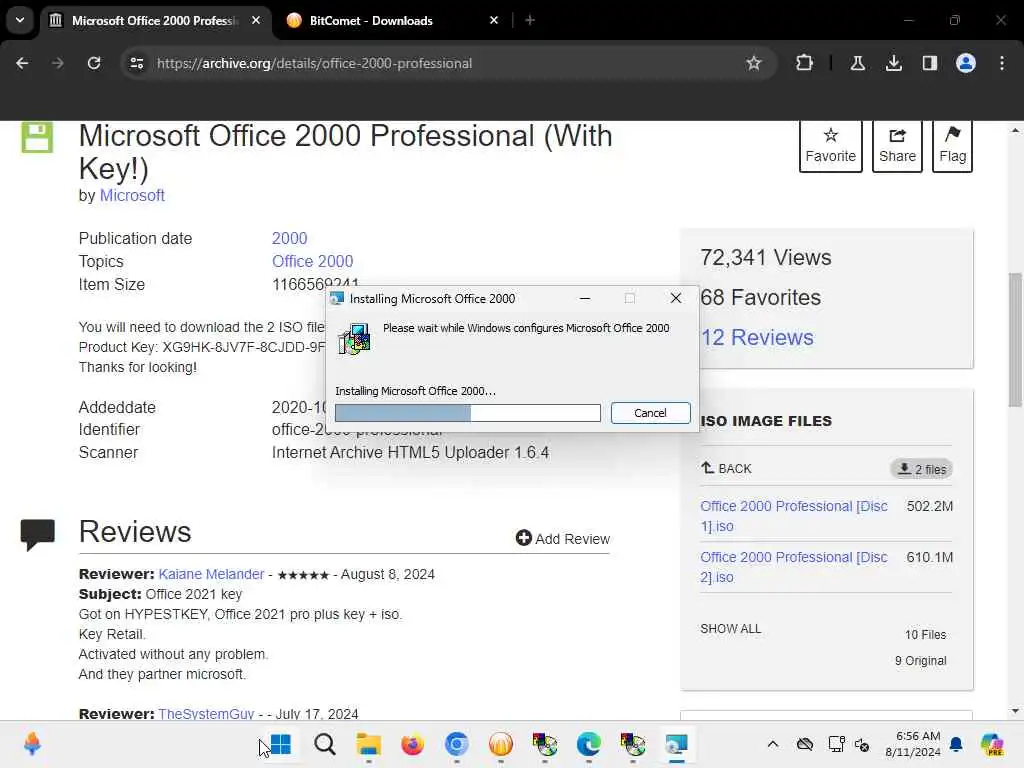Open Windows taskbar search
The height and width of the screenshot is (768, 1024).
click(325, 744)
